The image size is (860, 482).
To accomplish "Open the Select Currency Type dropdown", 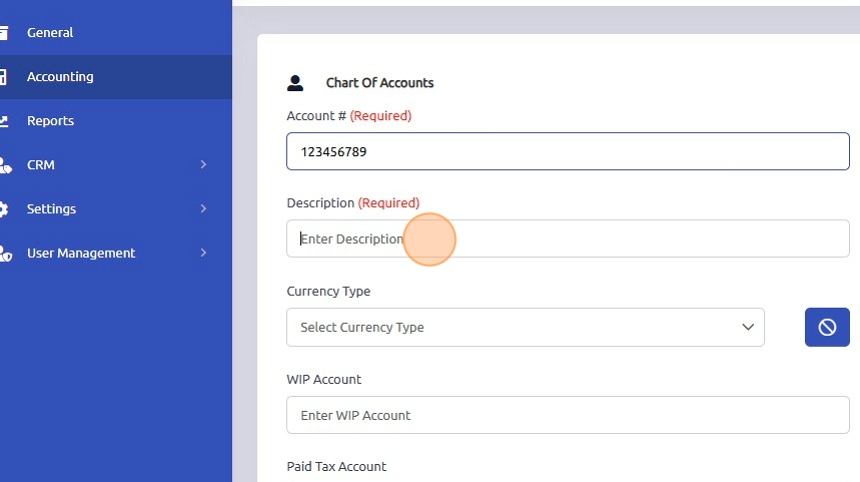I will [525, 327].
